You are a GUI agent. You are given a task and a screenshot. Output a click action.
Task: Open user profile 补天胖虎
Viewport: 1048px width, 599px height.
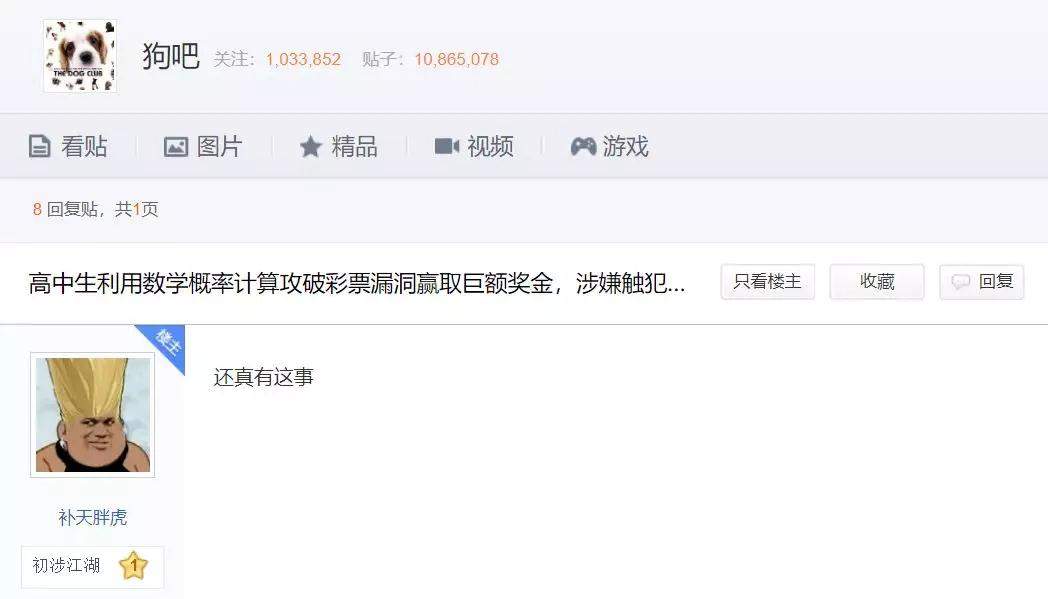tap(92, 517)
